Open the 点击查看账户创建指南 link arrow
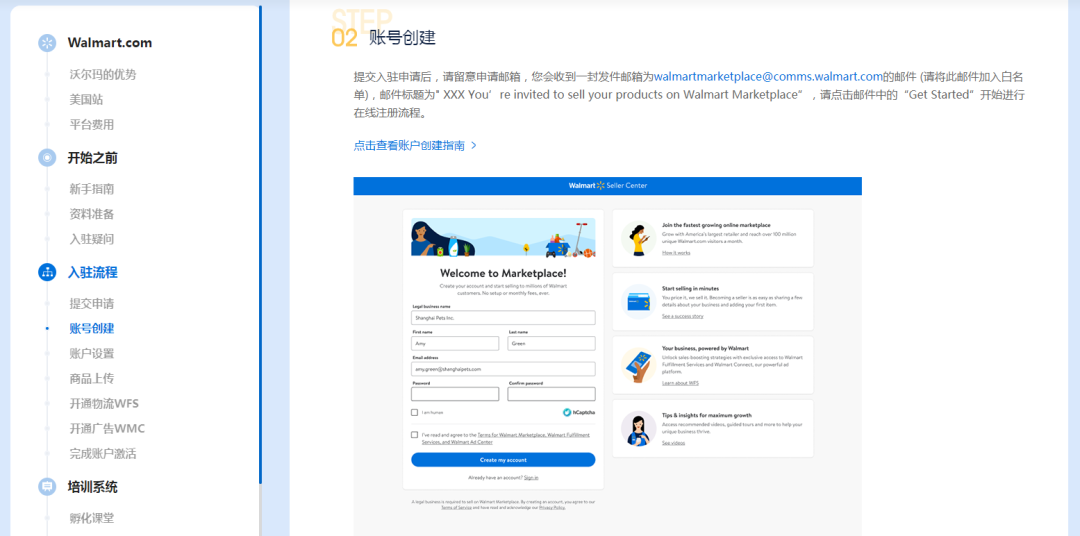 (x=473, y=146)
